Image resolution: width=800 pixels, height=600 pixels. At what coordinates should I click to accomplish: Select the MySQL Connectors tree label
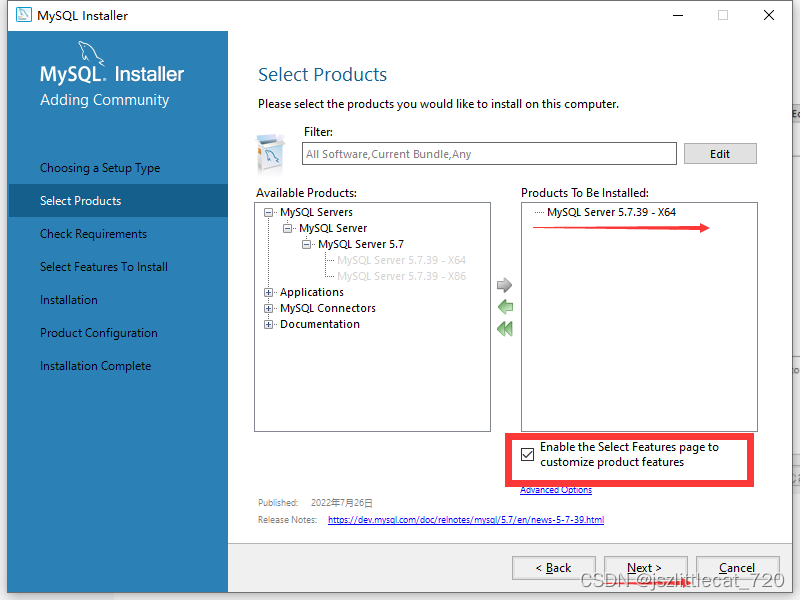328,308
